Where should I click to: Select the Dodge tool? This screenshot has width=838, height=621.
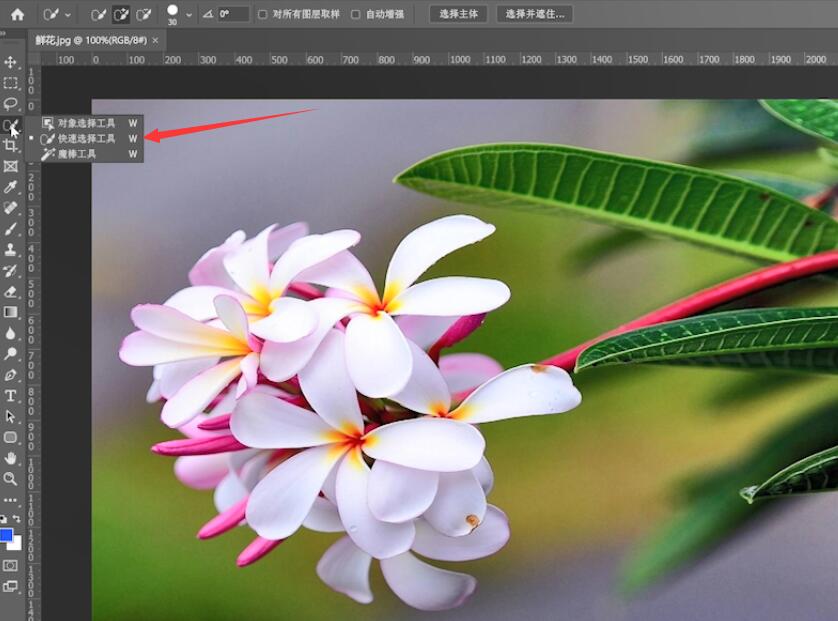10,354
